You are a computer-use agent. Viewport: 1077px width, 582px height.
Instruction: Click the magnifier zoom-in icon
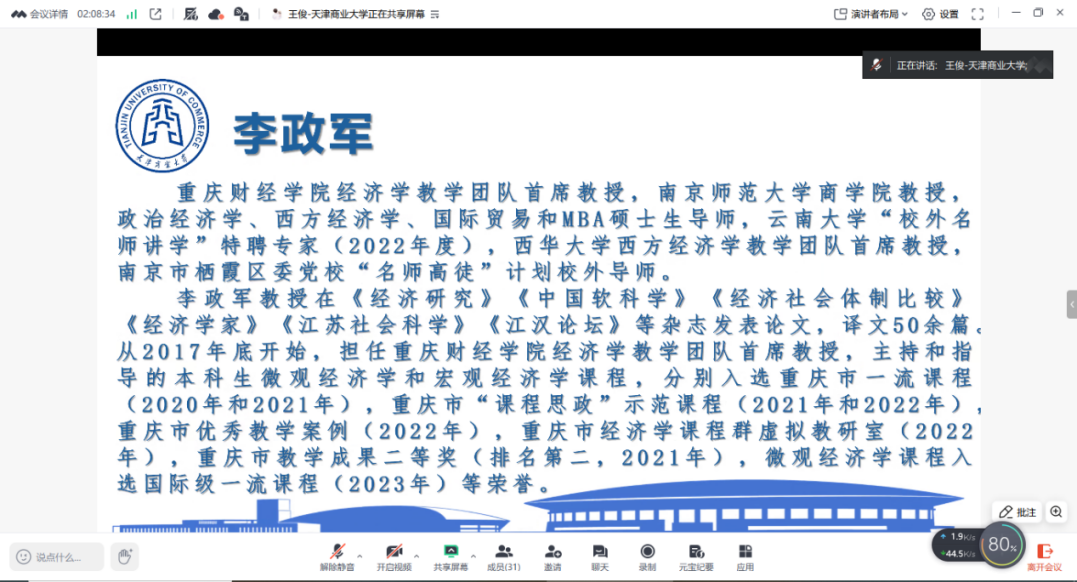click(x=1056, y=512)
